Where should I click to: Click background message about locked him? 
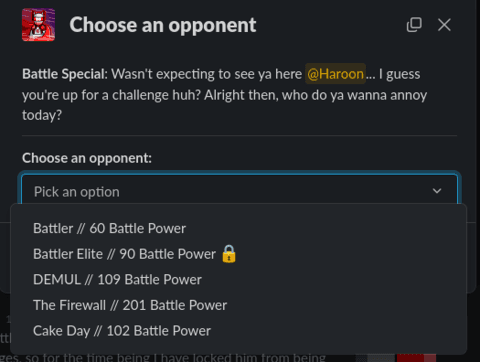pyautogui.click(x=163, y=358)
